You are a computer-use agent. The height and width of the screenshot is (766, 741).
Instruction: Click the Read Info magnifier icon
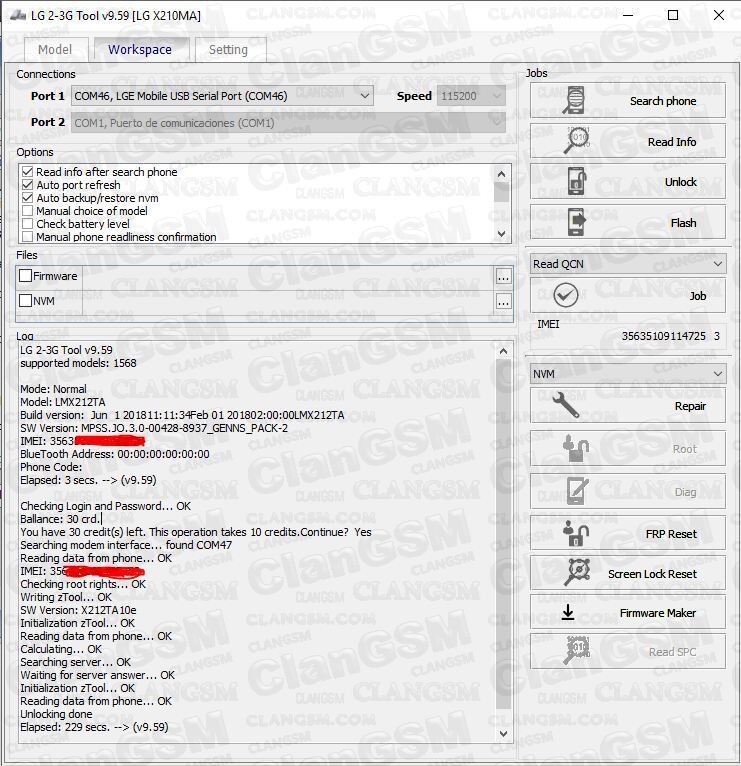coord(576,141)
